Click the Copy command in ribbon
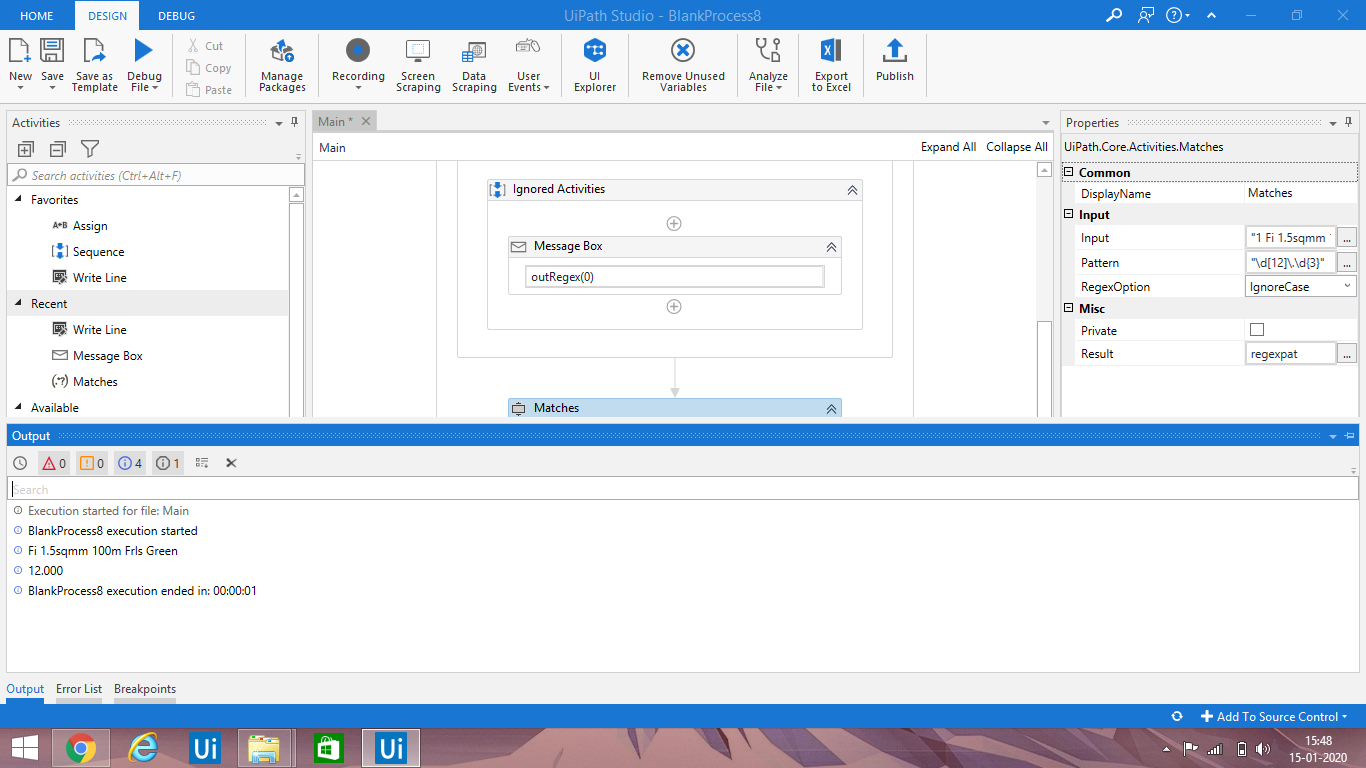The height and width of the screenshot is (768, 1366). 209,68
